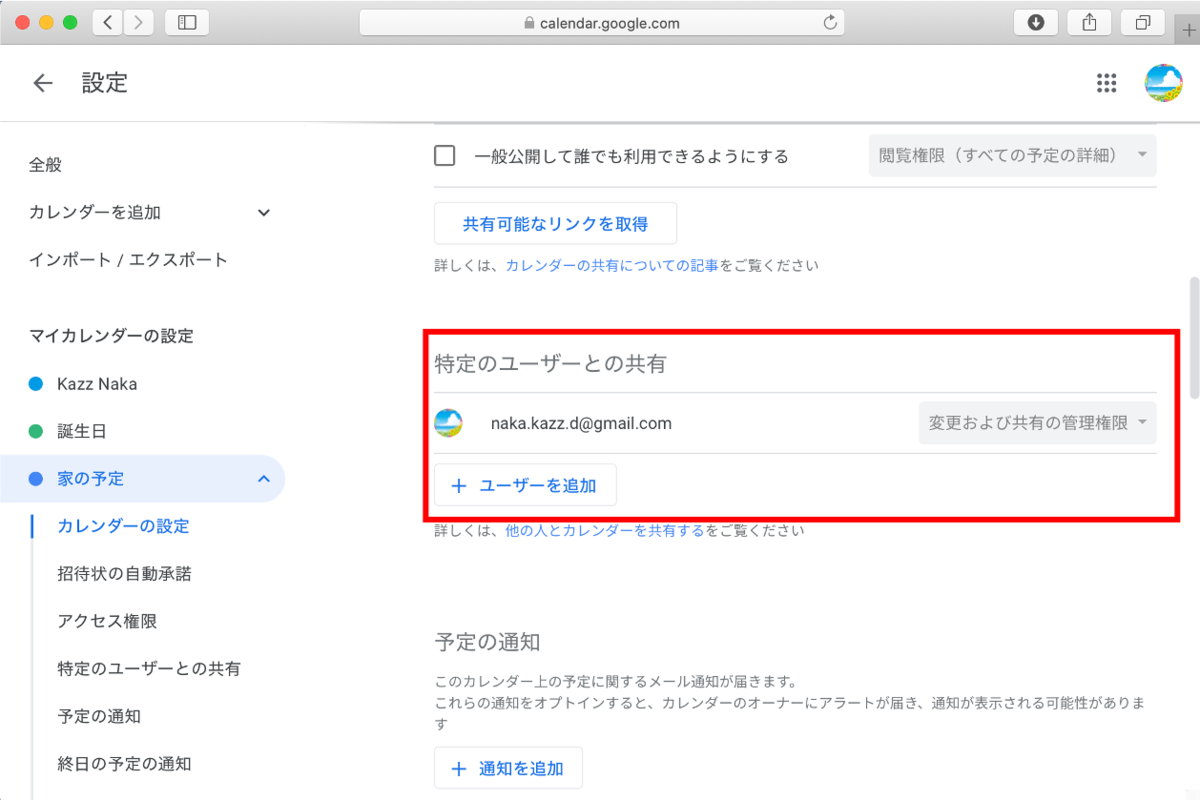Click the checkbox before the public access option
The width and height of the screenshot is (1200, 800).
pos(444,155)
